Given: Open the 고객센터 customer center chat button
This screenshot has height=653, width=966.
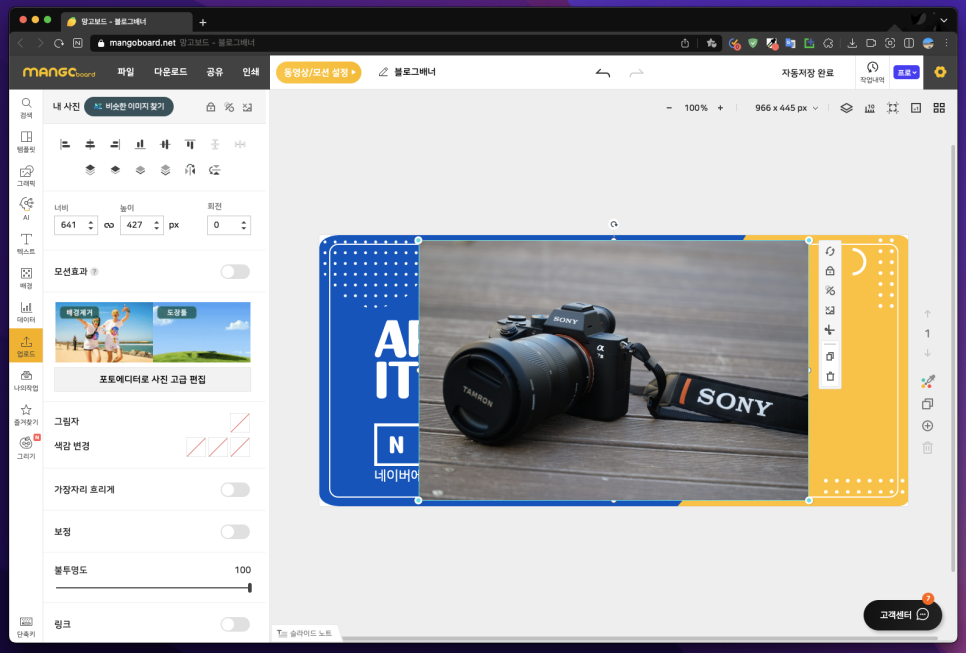Looking at the screenshot, I should tap(903, 614).
